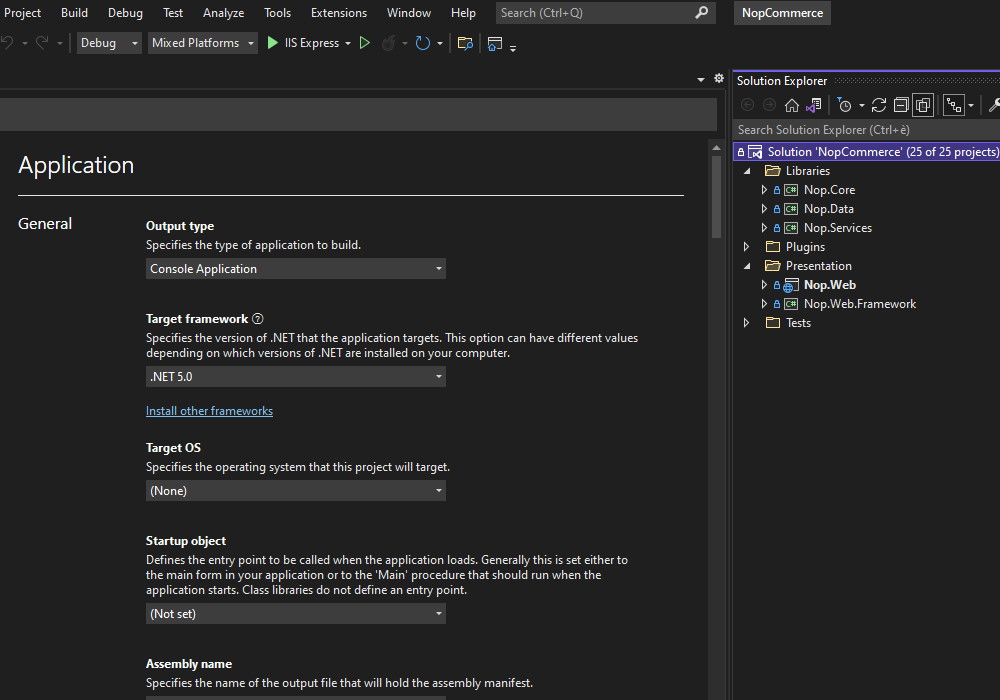The width and height of the screenshot is (1000, 700).
Task: Open the toolbar overflow options arrow
Action: tap(513, 48)
